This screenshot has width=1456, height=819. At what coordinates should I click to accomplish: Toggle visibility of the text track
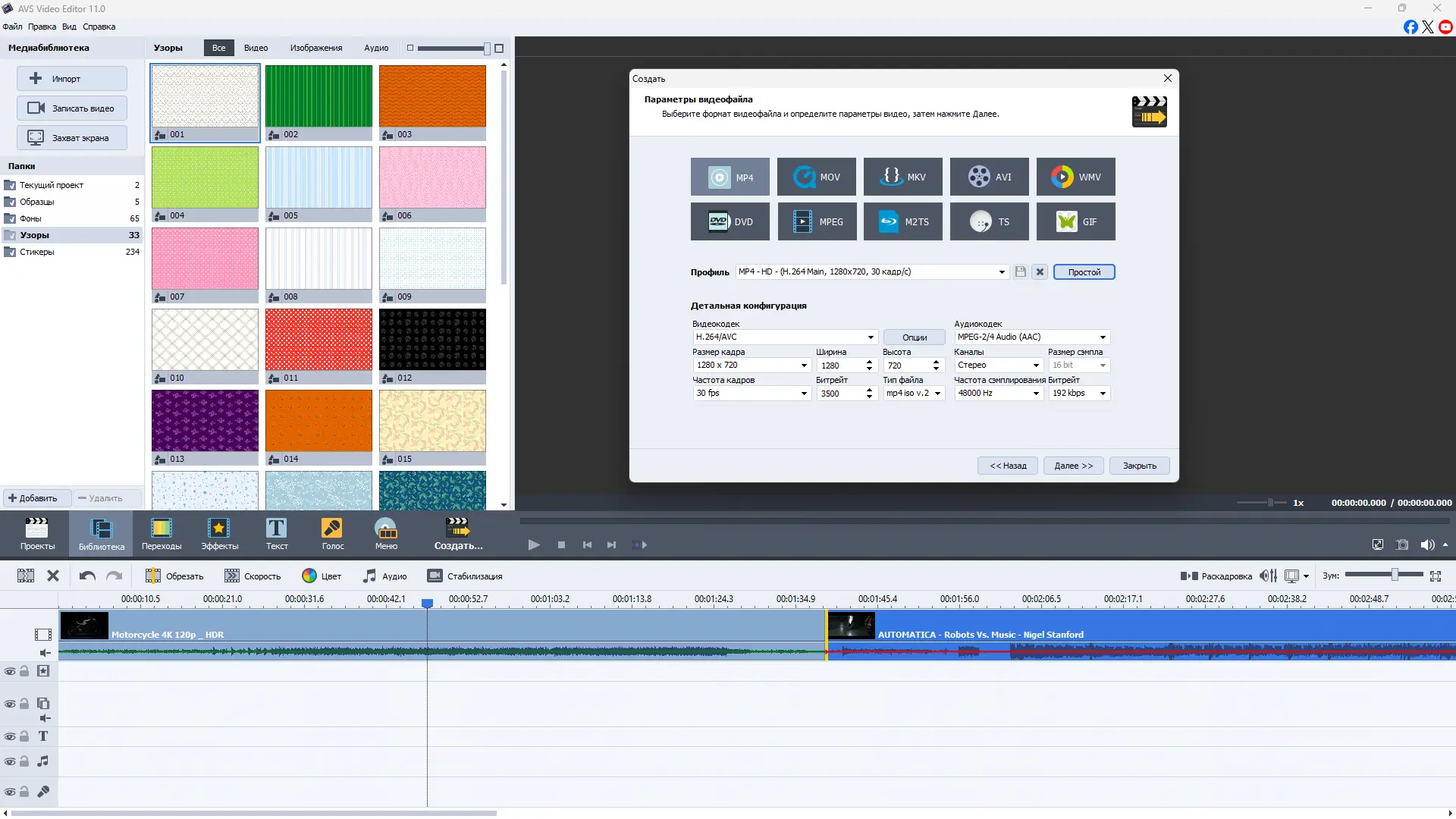tap(10, 736)
